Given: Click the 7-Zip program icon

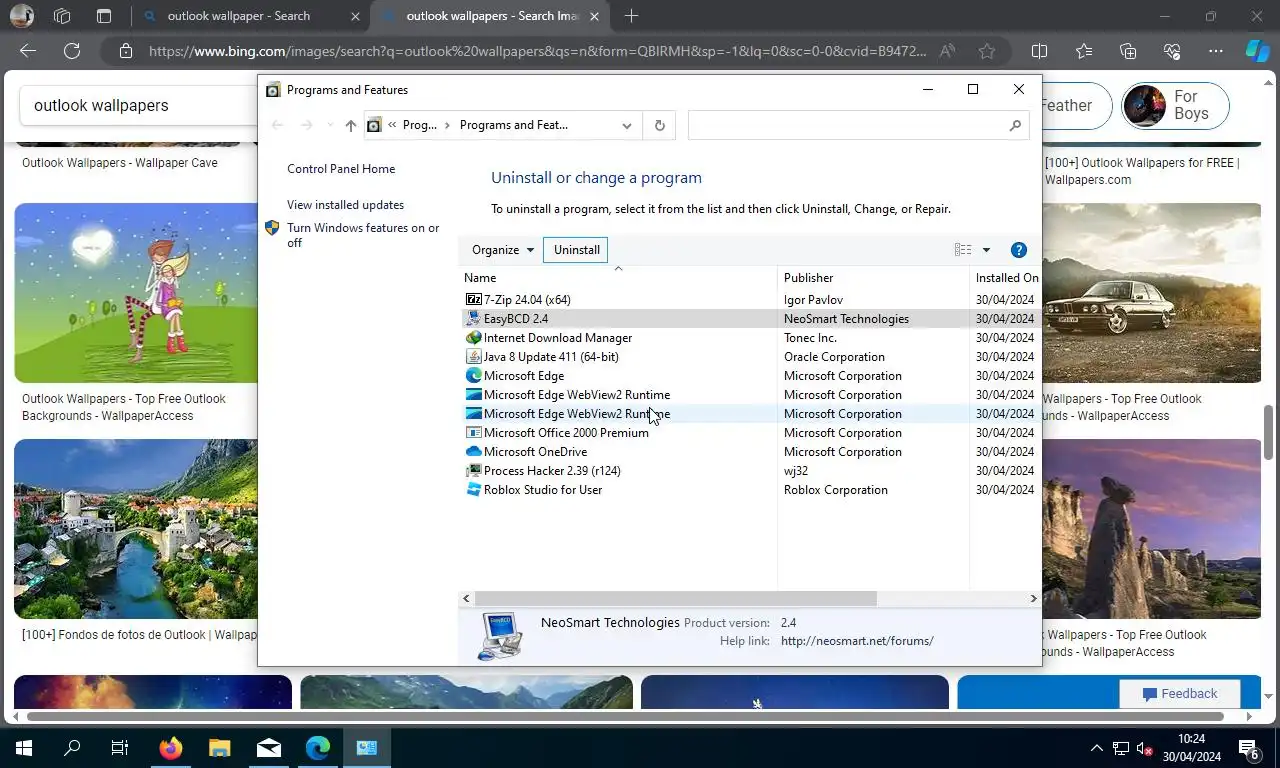Looking at the screenshot, I should (473, 299).
